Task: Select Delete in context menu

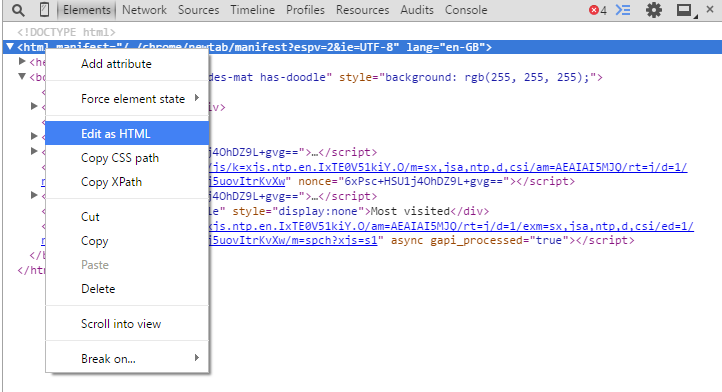Action: coord(127,289)
